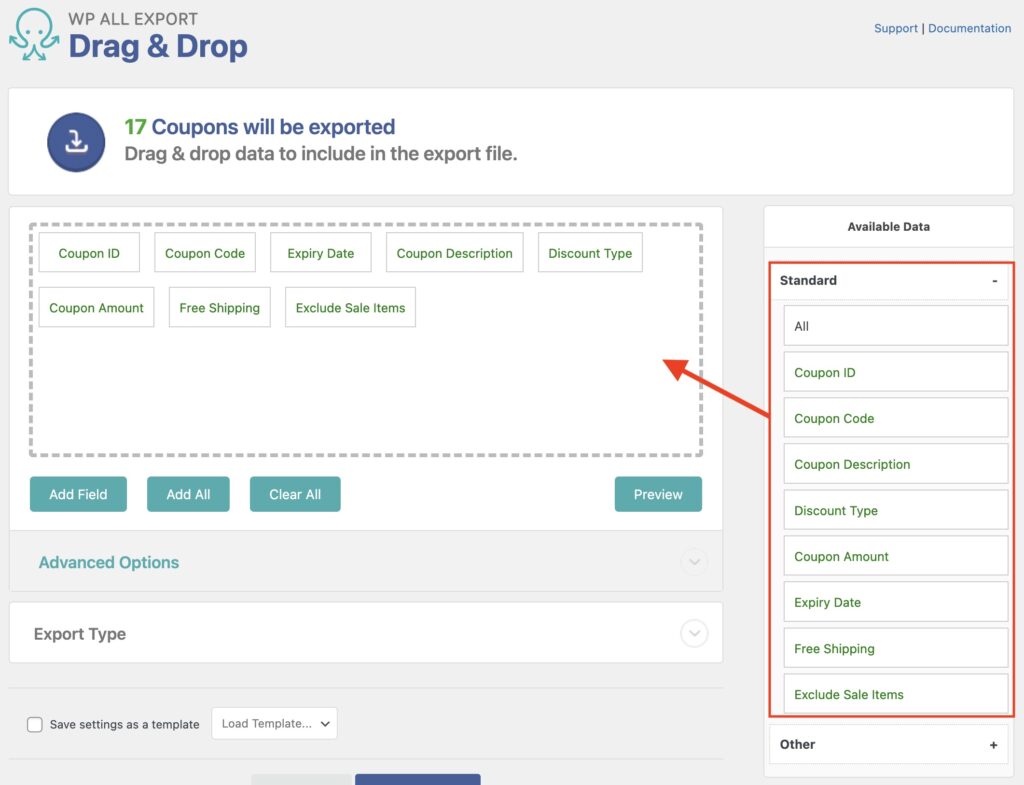This screenshot has height=785, width=1024.
Task: Select the Coupon Amount field pill
Action: tap(96, 307)
